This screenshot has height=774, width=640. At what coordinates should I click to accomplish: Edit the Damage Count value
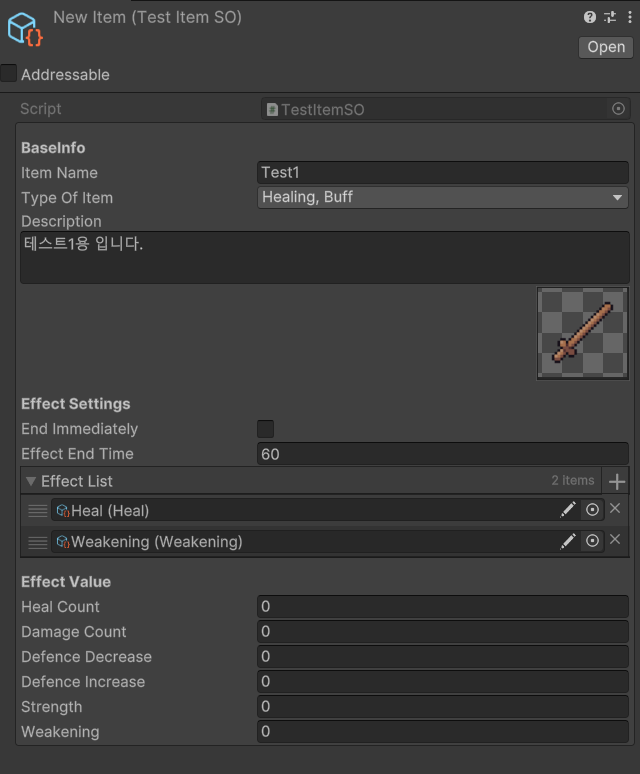click(x=443, y=631)
